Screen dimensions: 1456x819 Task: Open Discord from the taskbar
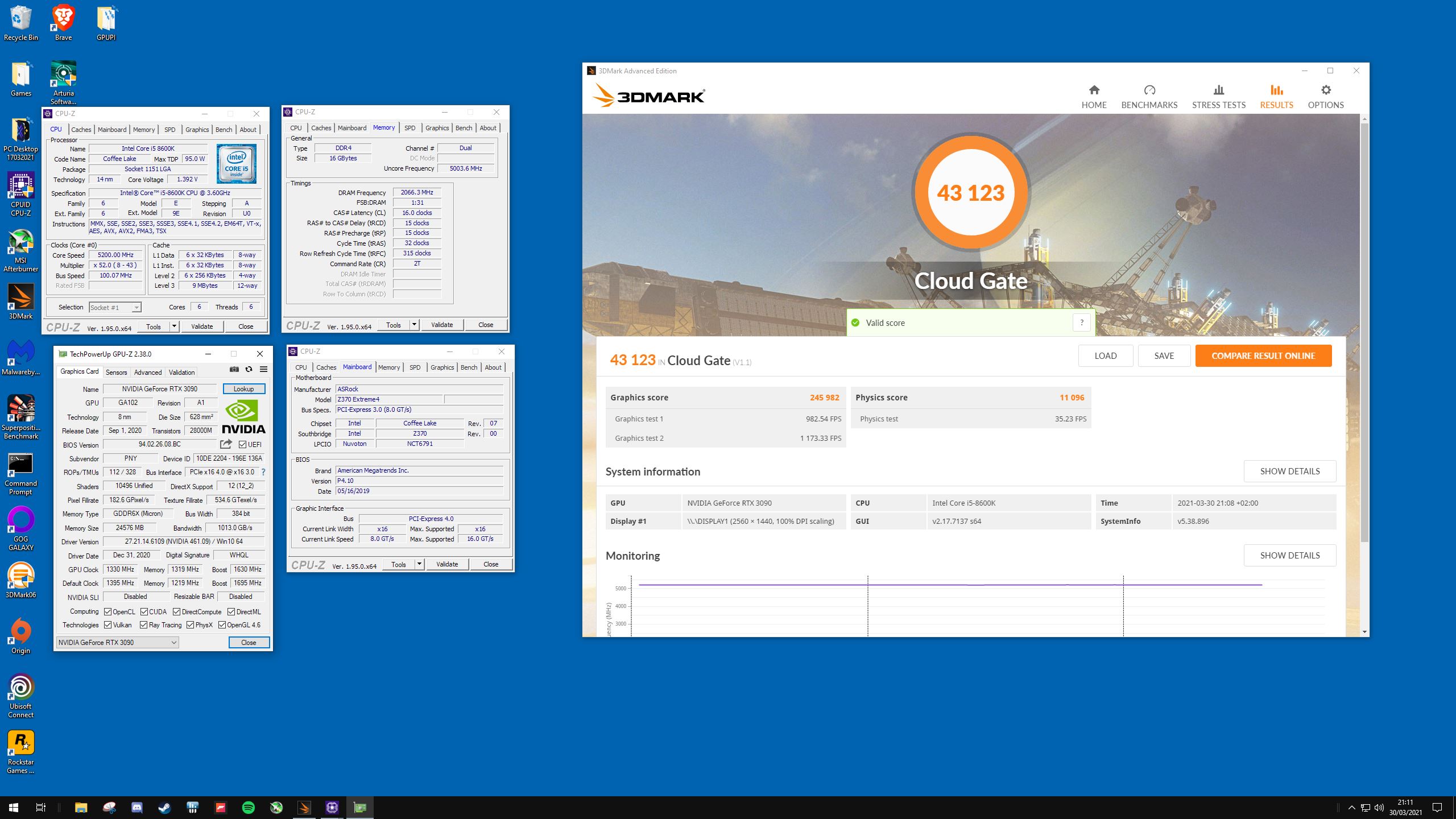click(x=137, y=807)
